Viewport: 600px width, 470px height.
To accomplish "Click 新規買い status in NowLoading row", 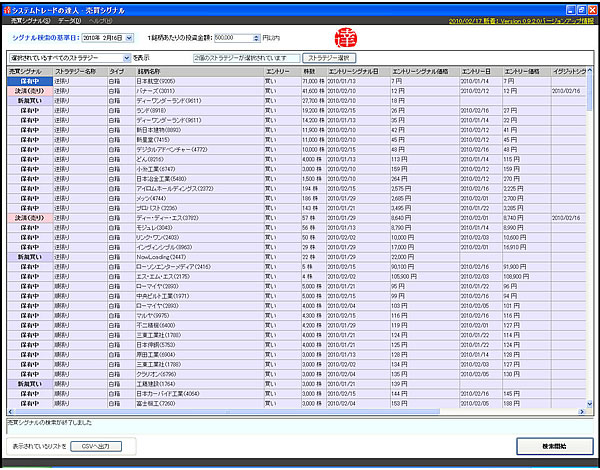I will tap(30, 257).
